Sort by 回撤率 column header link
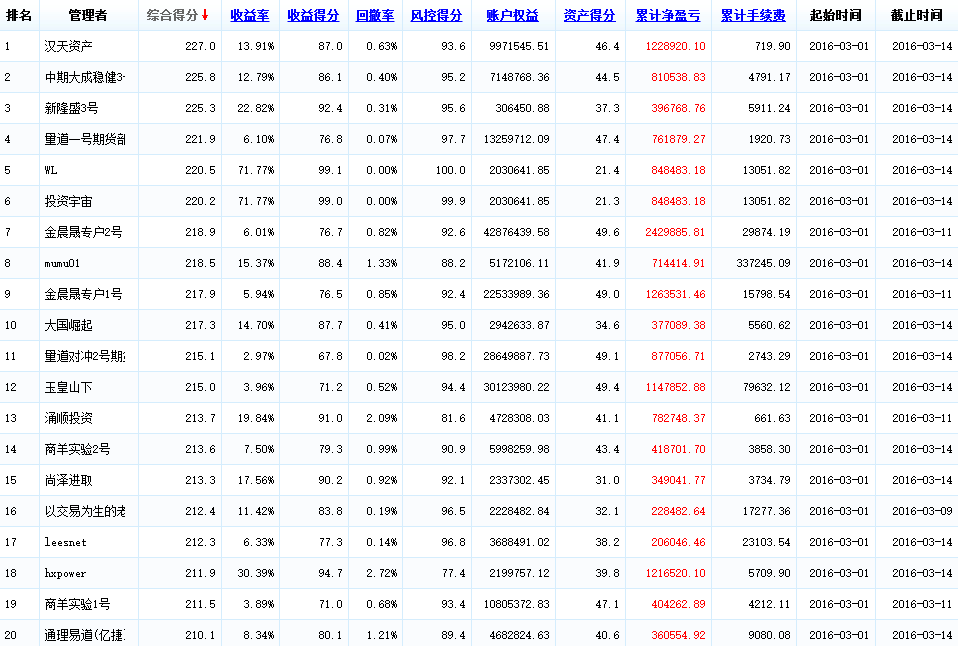 click(375, 15)
